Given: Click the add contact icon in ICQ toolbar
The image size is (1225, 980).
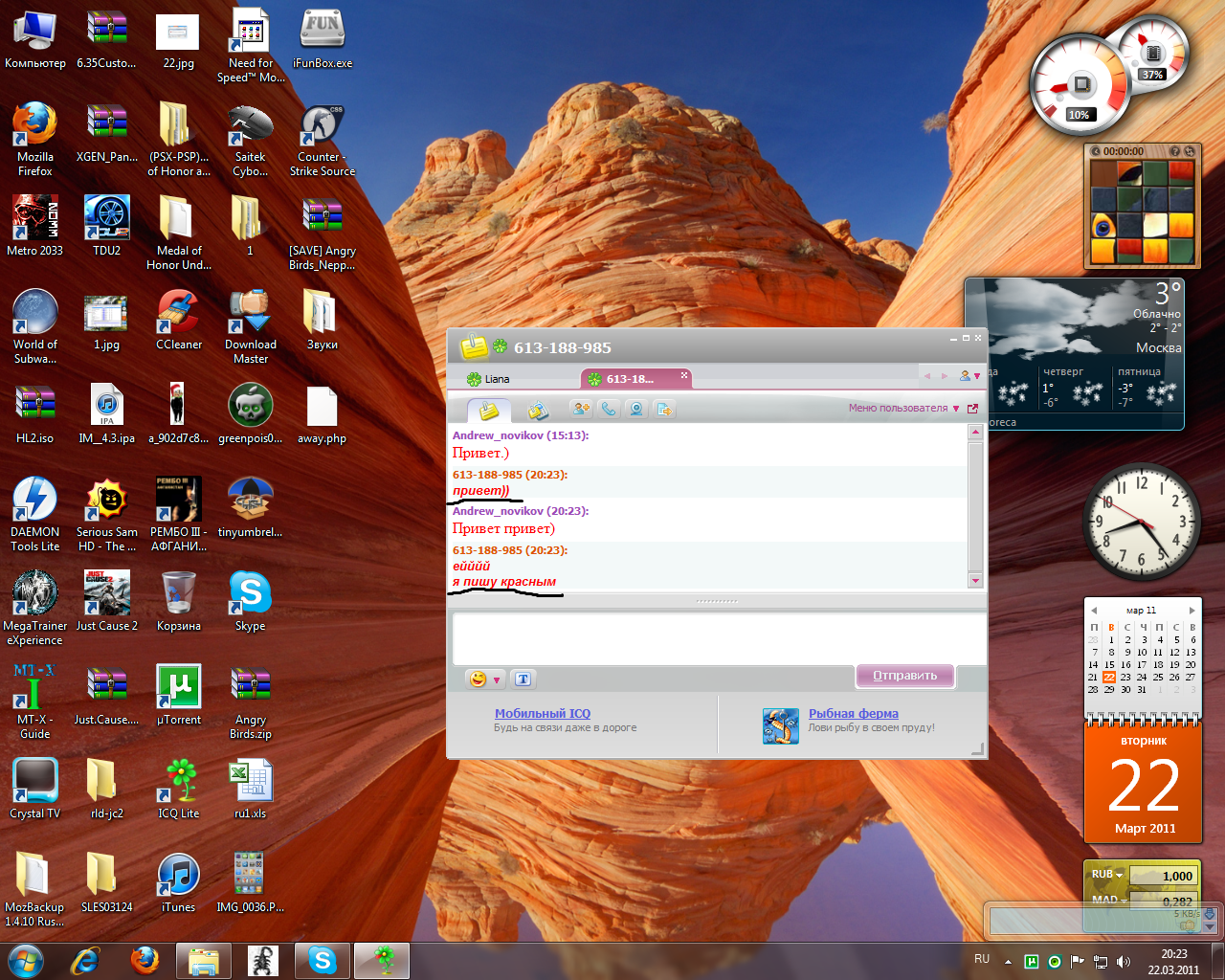Looking at the screenshot, I should point(580,409).
